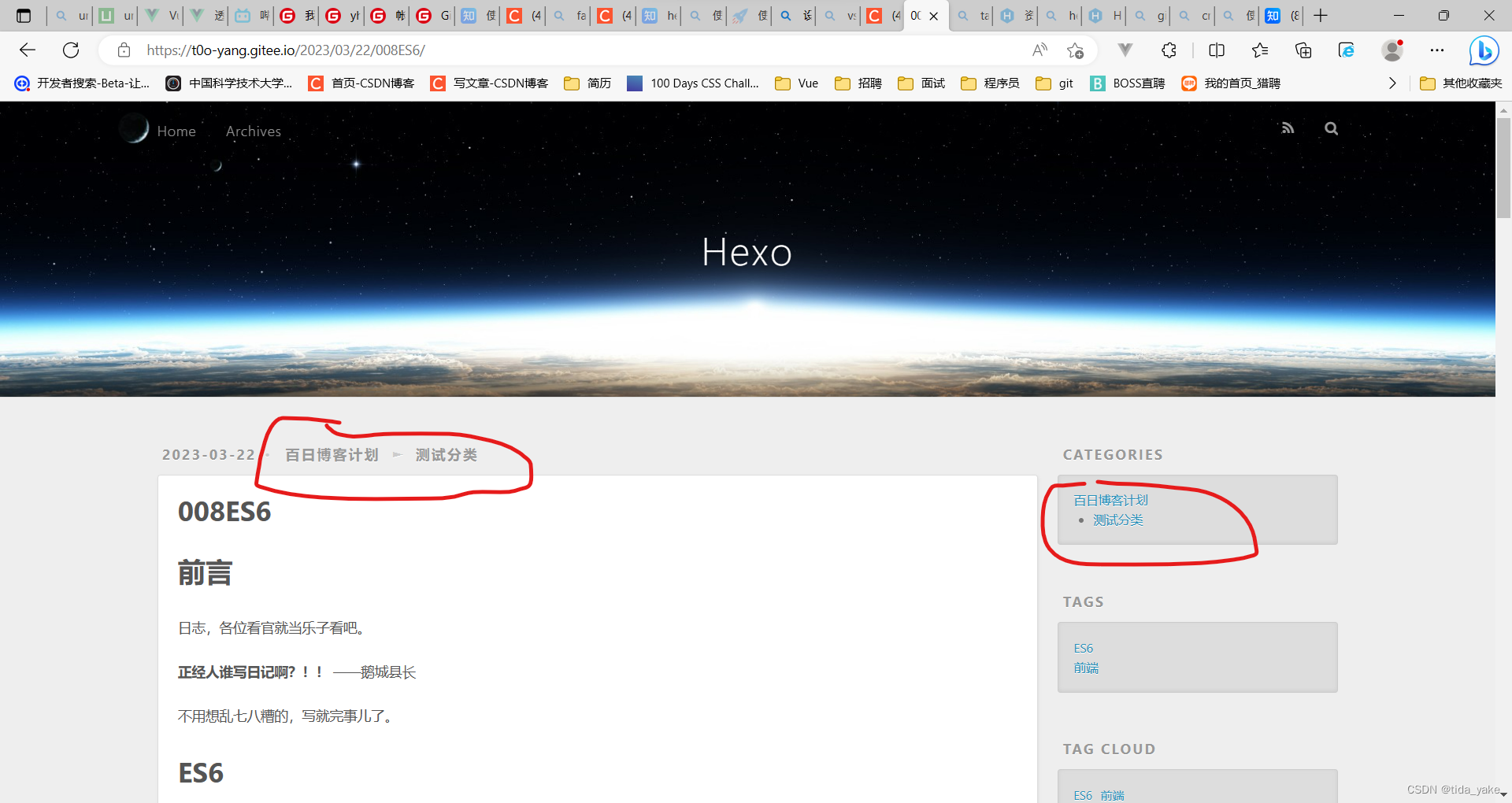Open blog search magnifier icon
The height and width of the screenshot is (803, 1512).
coord(1331,128)
